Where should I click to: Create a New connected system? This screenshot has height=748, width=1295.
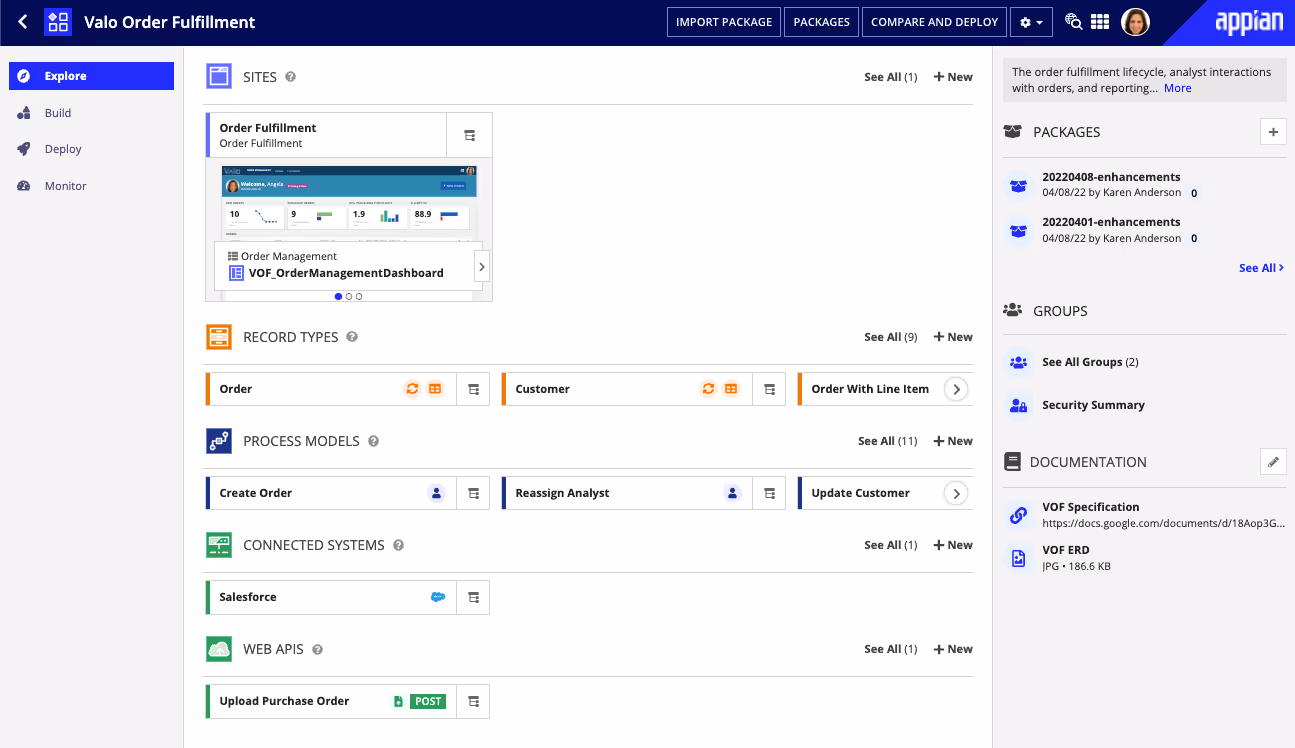click(x=953, y=545)
